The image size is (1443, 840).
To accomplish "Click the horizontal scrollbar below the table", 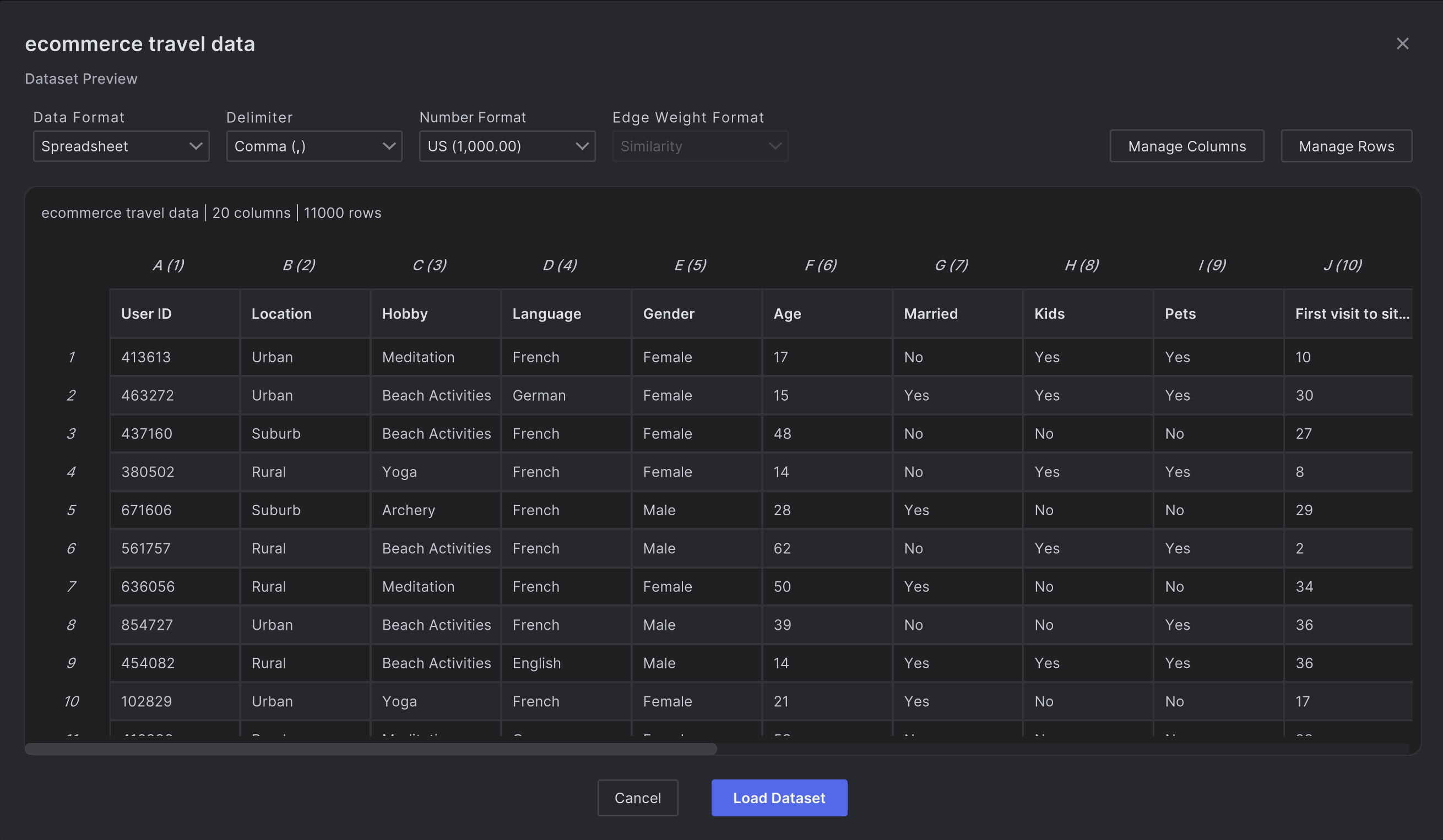I will click(372, 748).
